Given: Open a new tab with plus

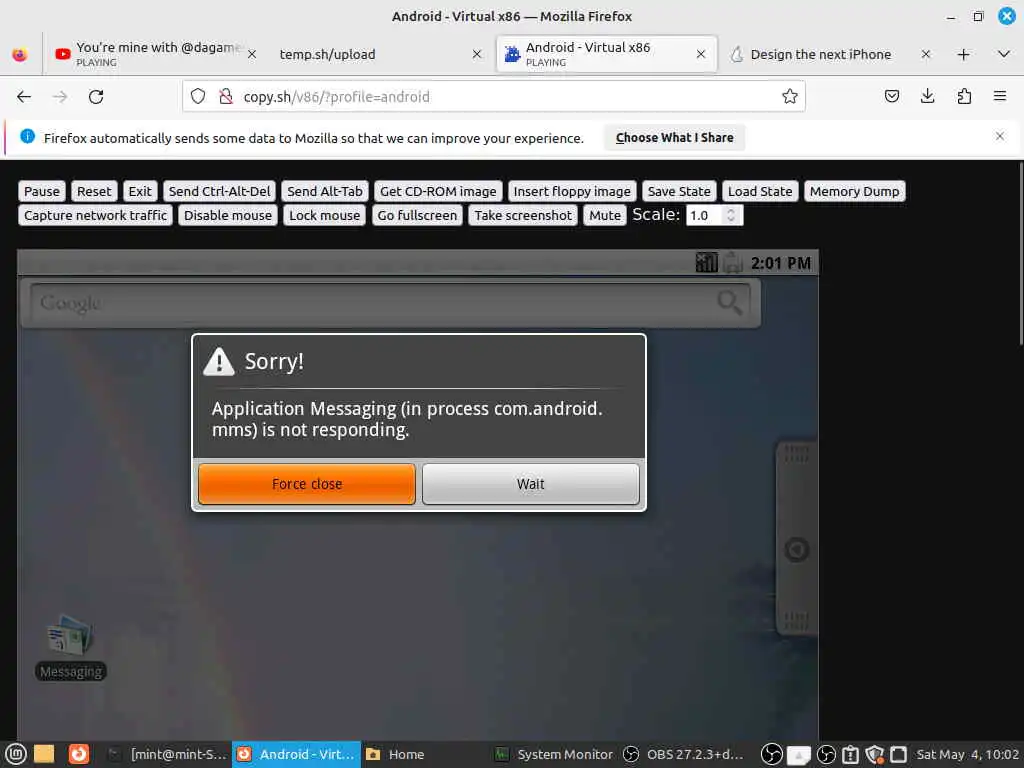Looking at the screenshot, I should click(x=963, y=54).
